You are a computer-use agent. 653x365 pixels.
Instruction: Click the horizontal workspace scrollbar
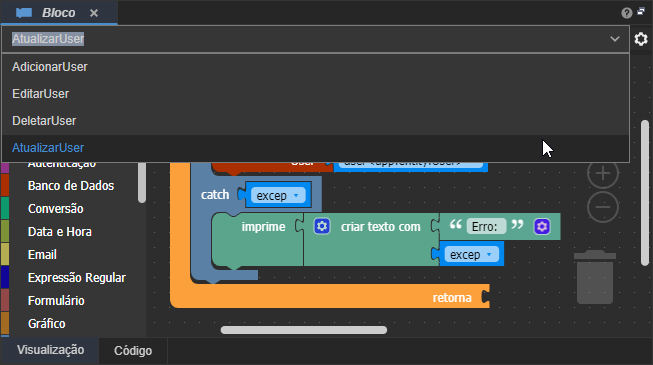[x=304, y=330]
